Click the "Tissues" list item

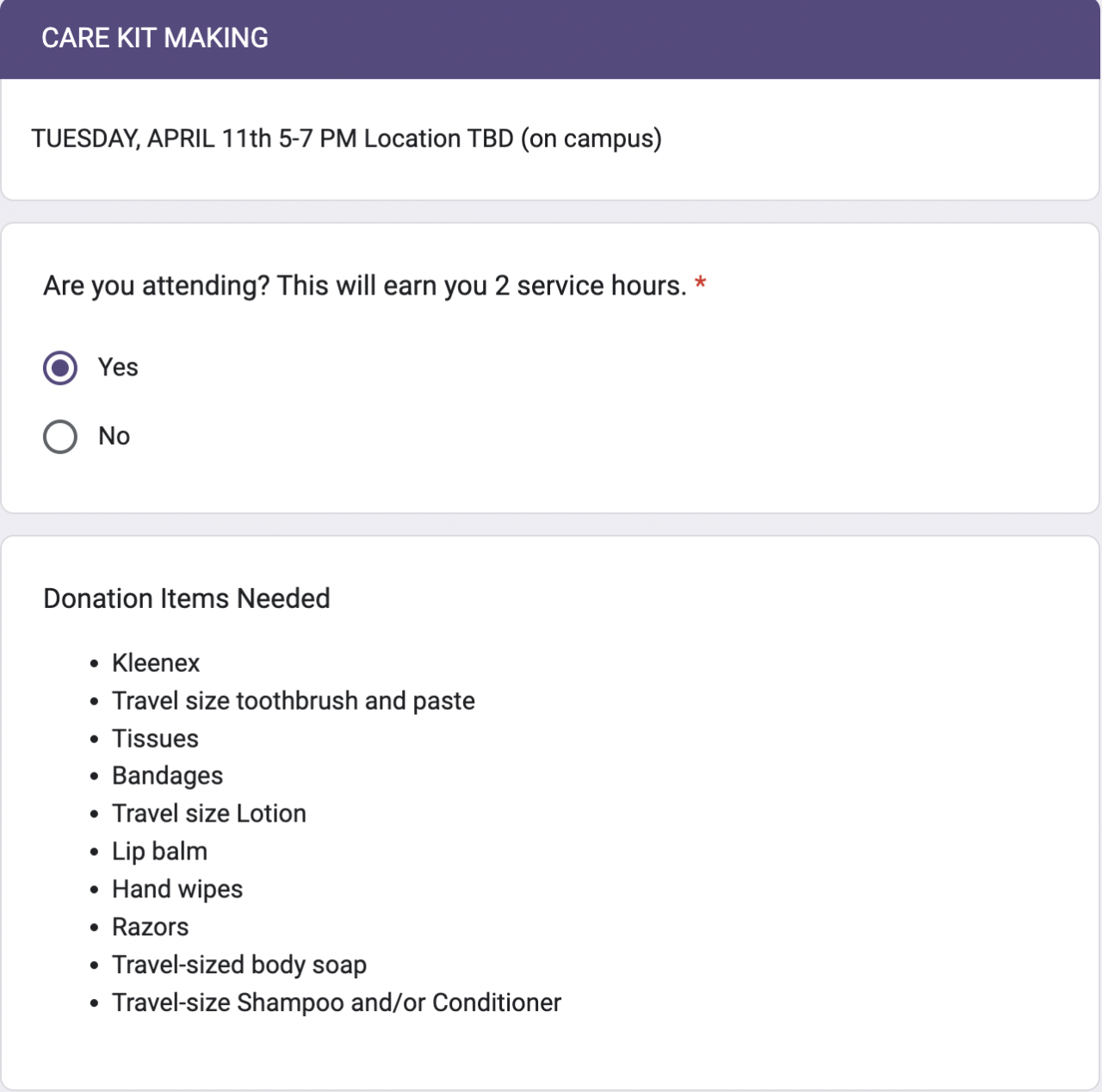click(x=155, y=739)
